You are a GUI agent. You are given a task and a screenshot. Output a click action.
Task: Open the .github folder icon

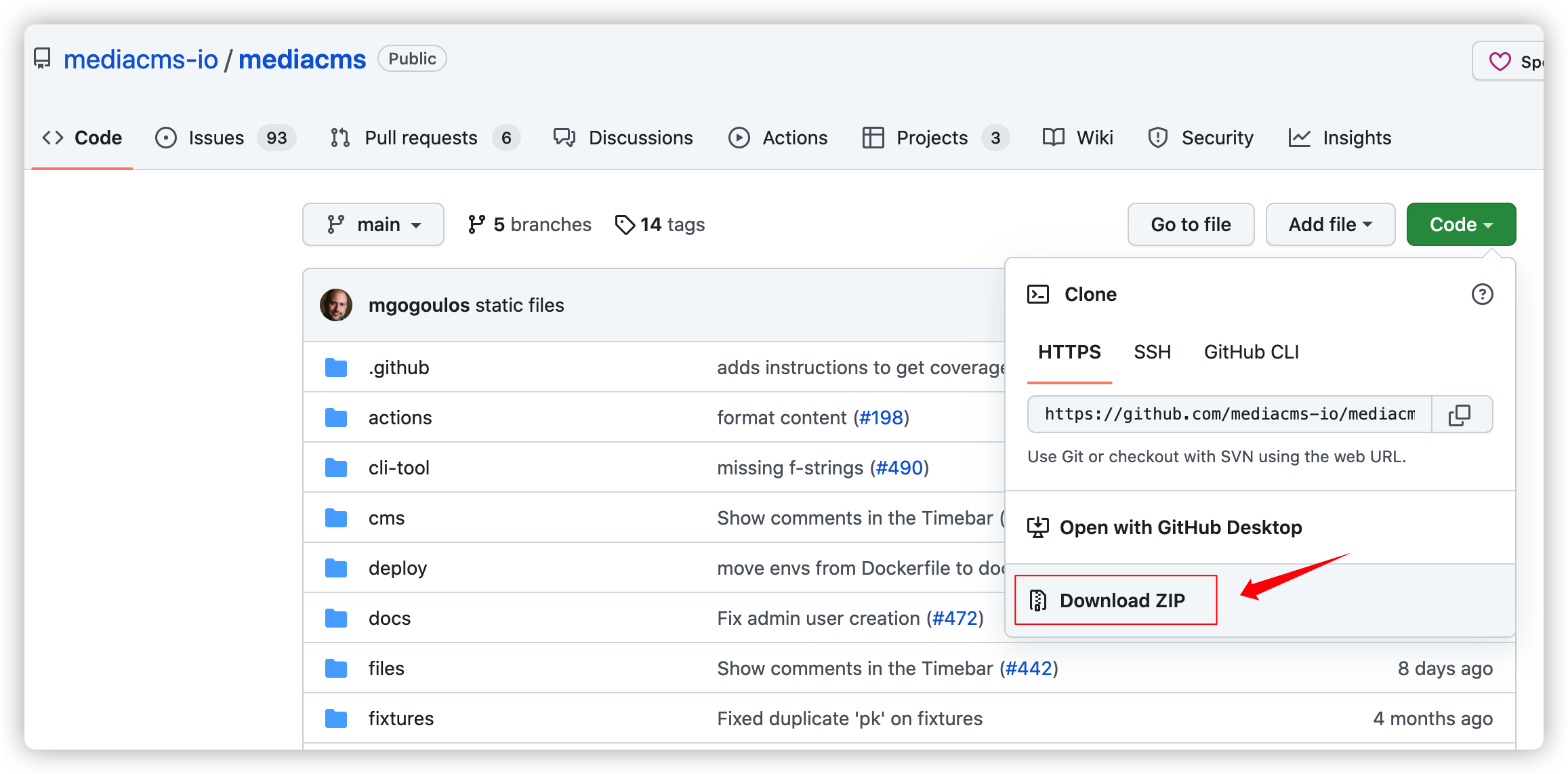(336, 367)
